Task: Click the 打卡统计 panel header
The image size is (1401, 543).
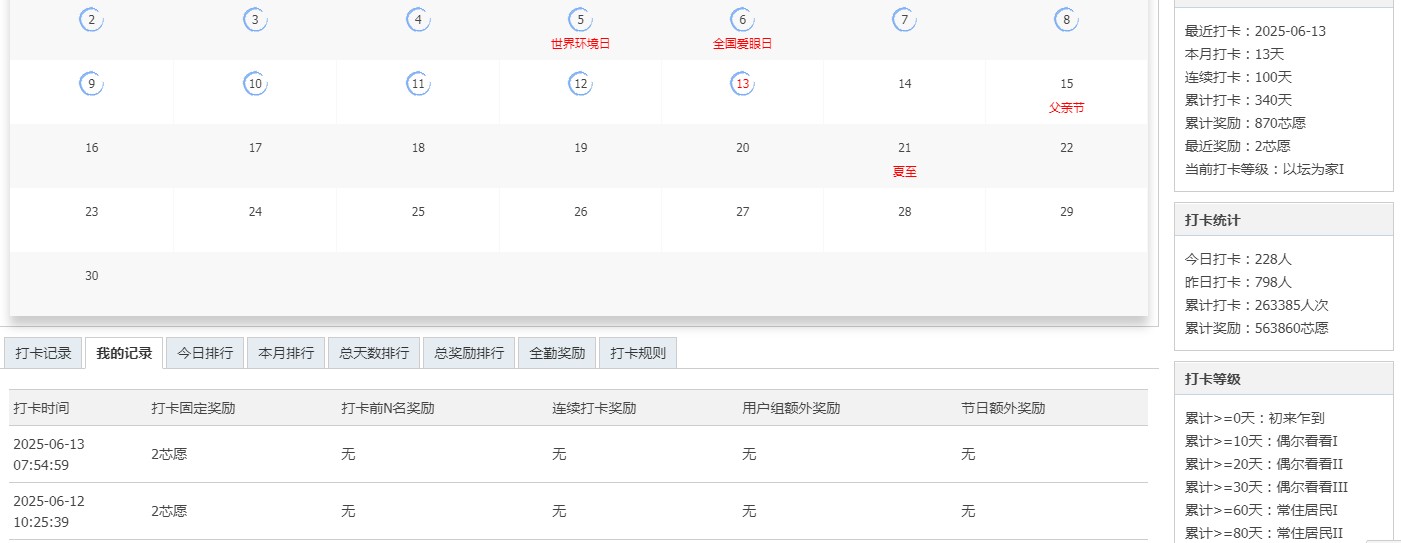Action: click(x=1283, y=219)
